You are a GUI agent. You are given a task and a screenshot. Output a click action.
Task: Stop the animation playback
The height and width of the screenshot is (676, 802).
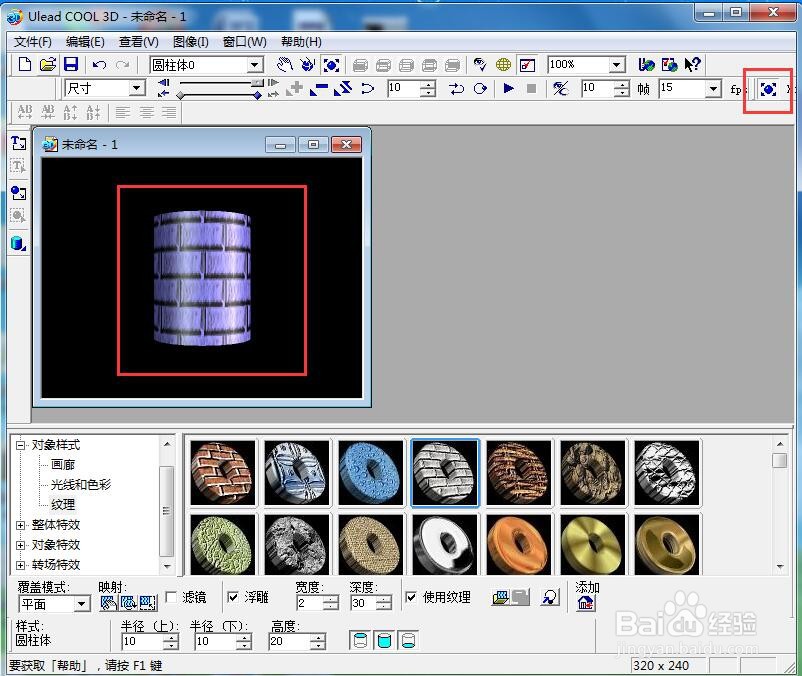pyautogui.click(x=531, y=88)
